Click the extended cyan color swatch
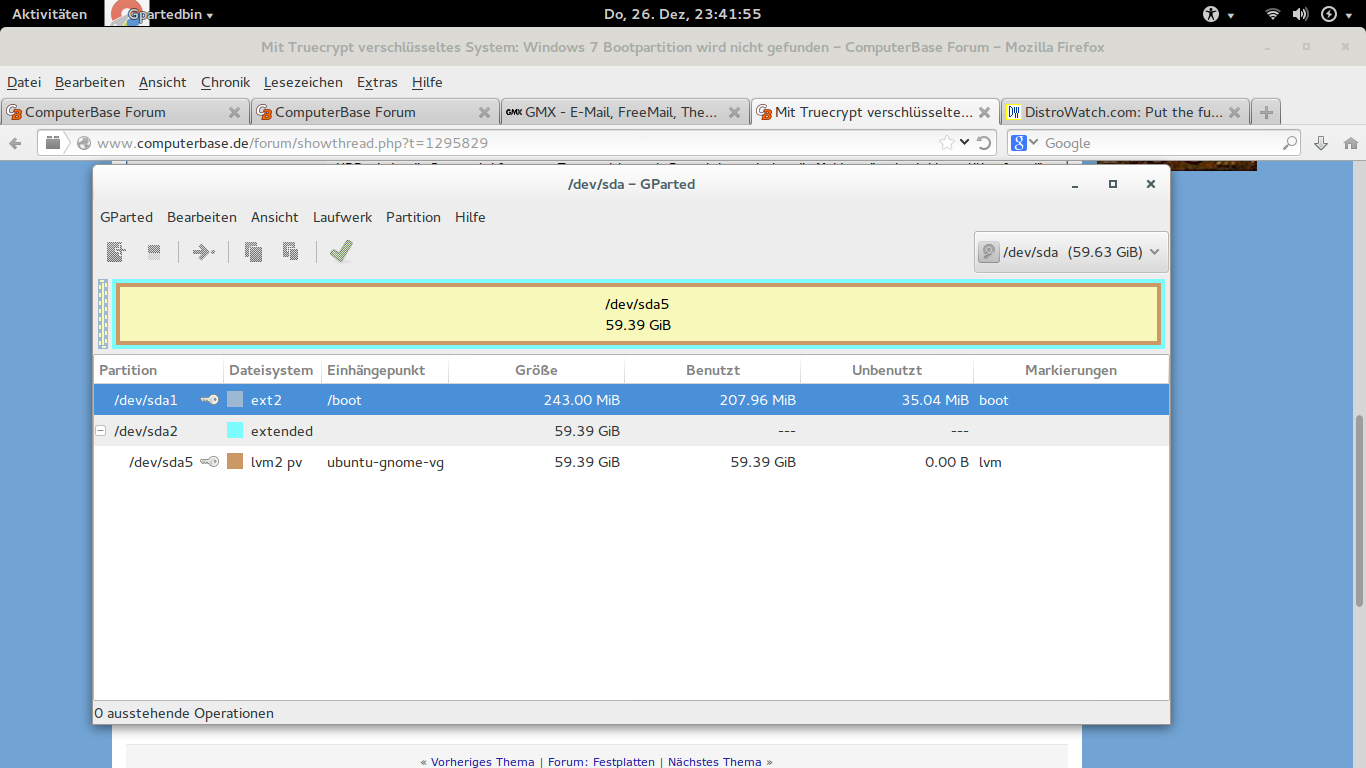 (235, 431)
